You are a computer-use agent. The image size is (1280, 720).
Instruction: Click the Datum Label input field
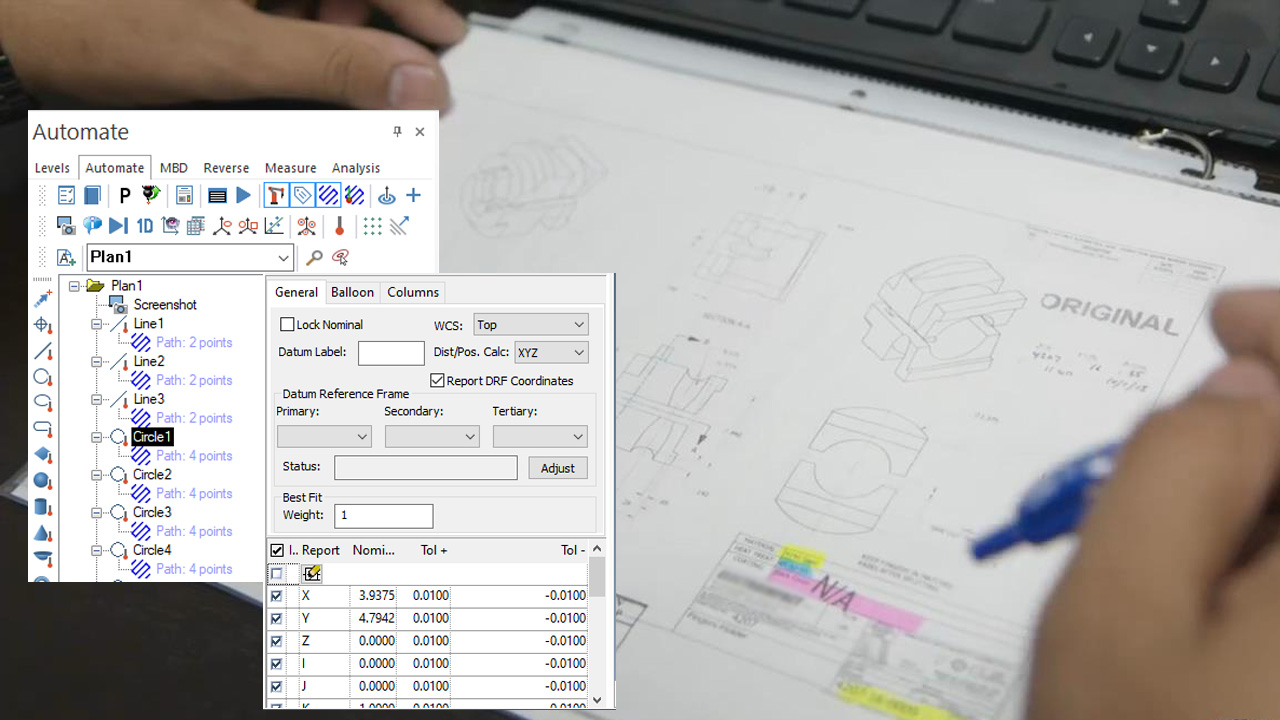point(391,352)
